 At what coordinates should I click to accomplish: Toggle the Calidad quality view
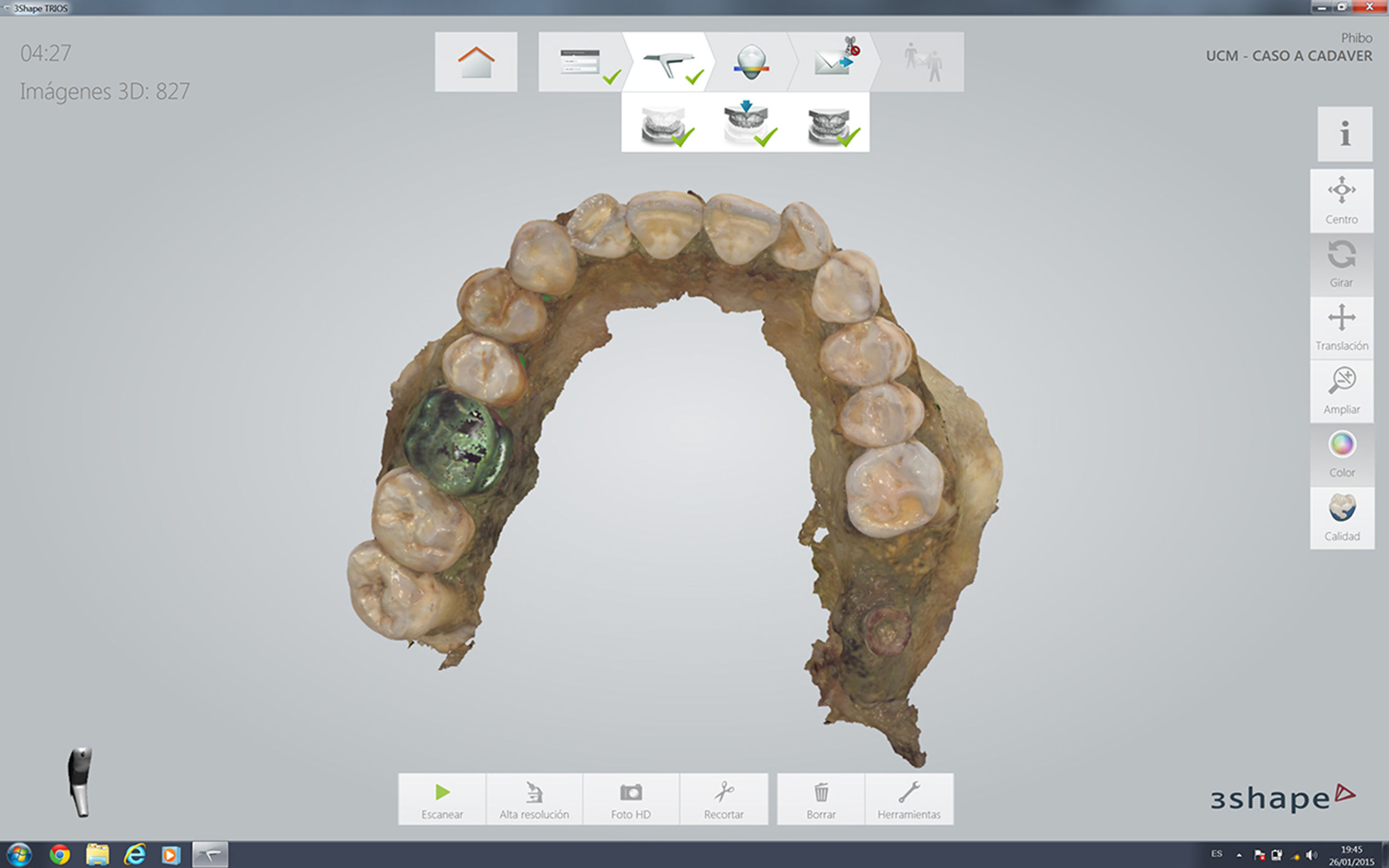click(x=1341, y=517)
